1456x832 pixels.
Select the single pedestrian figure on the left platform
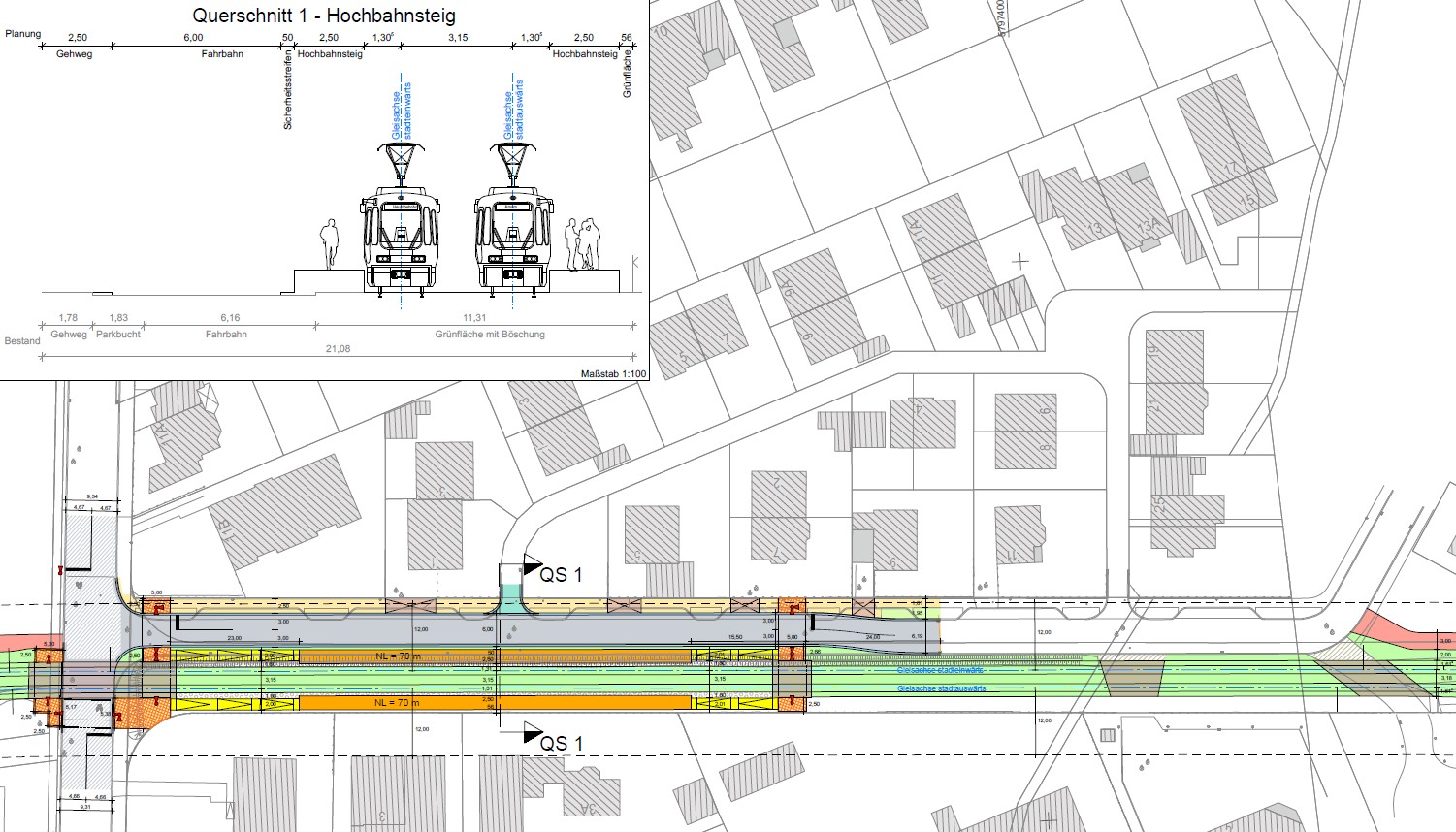pyautogui.click(x=330, y=242)
